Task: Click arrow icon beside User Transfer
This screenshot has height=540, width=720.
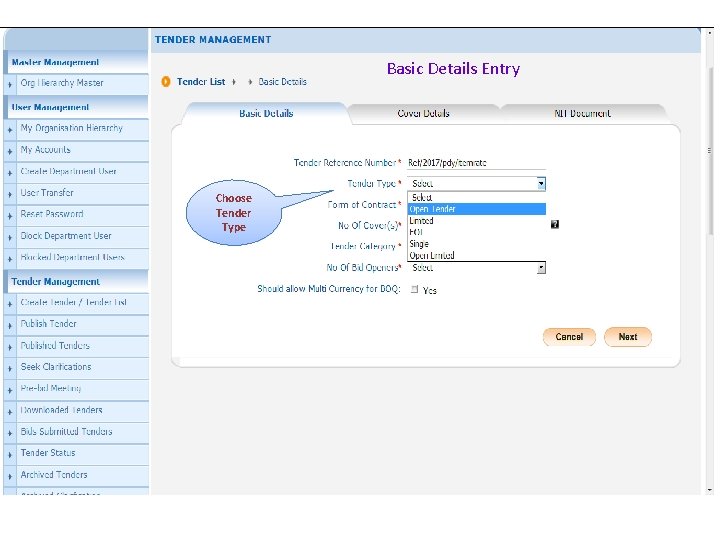Action: (10, 195)
